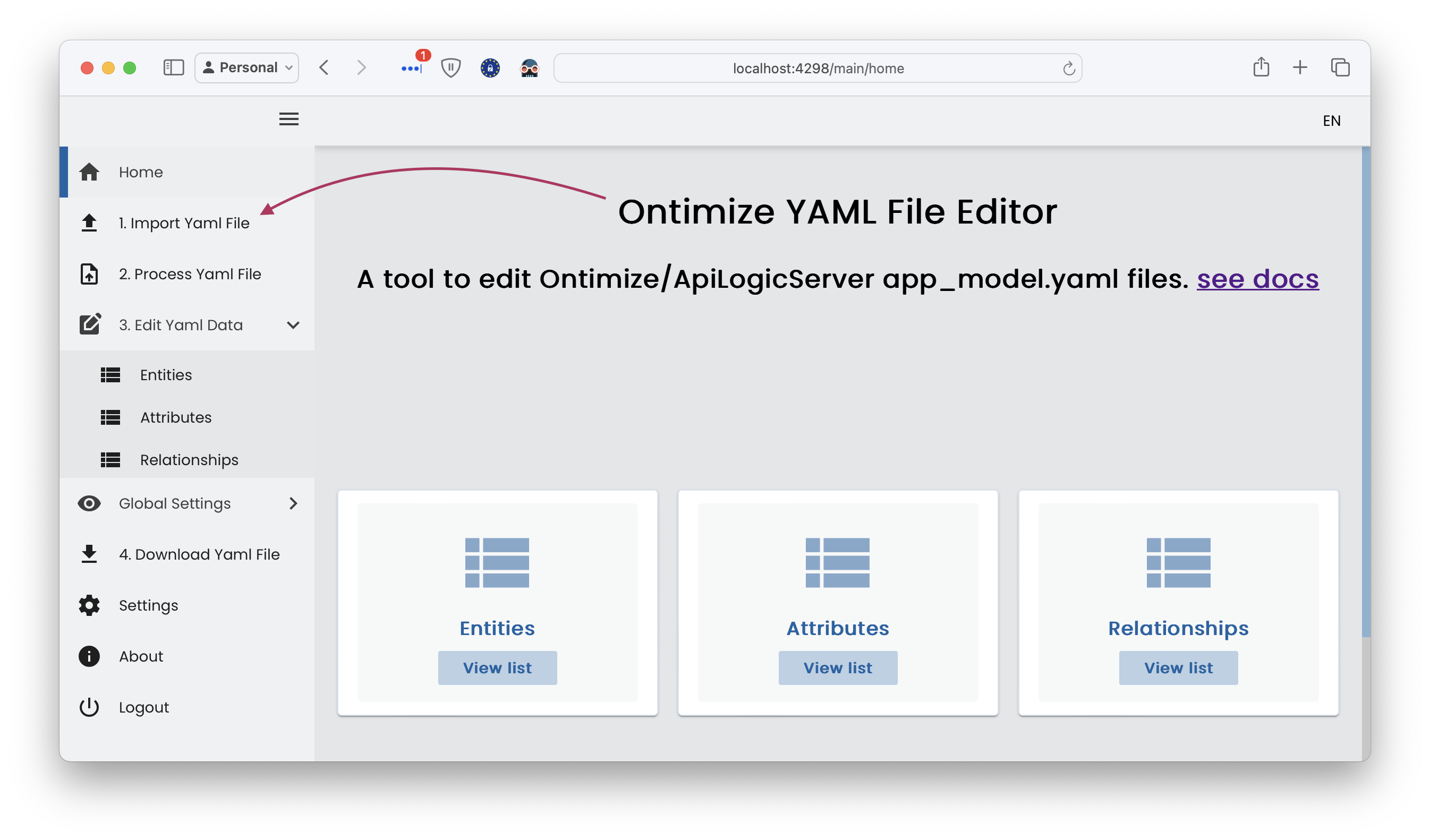Image resolution: width=1430 pixels, height=840 pixels.
Task: Open the EN language selector
Action: click(x=1331, y=120)
